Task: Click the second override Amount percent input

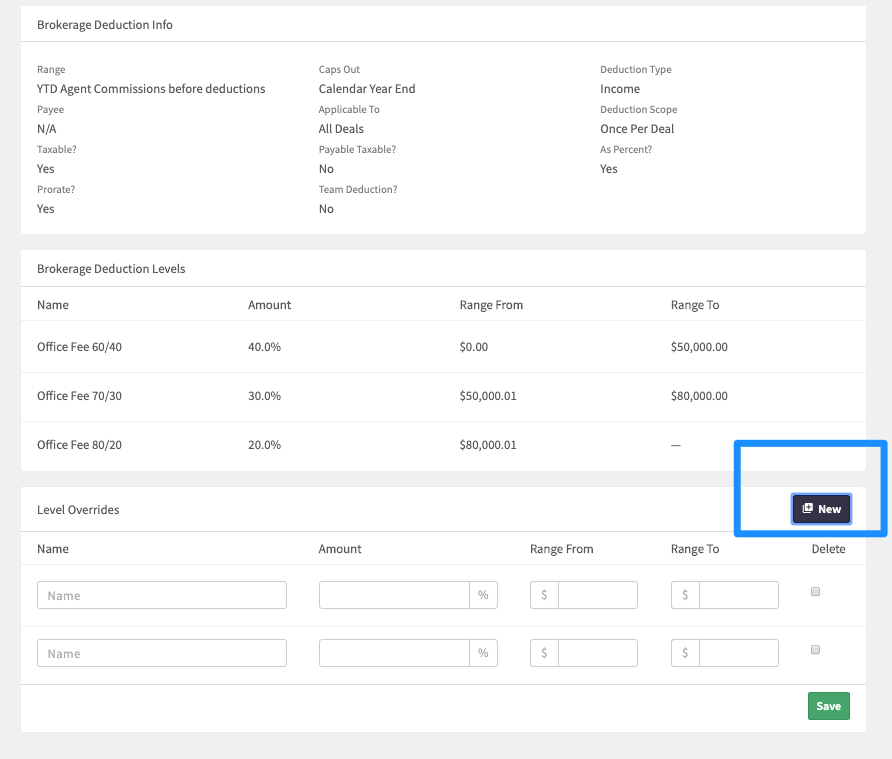Action: [x=394, y=653]
